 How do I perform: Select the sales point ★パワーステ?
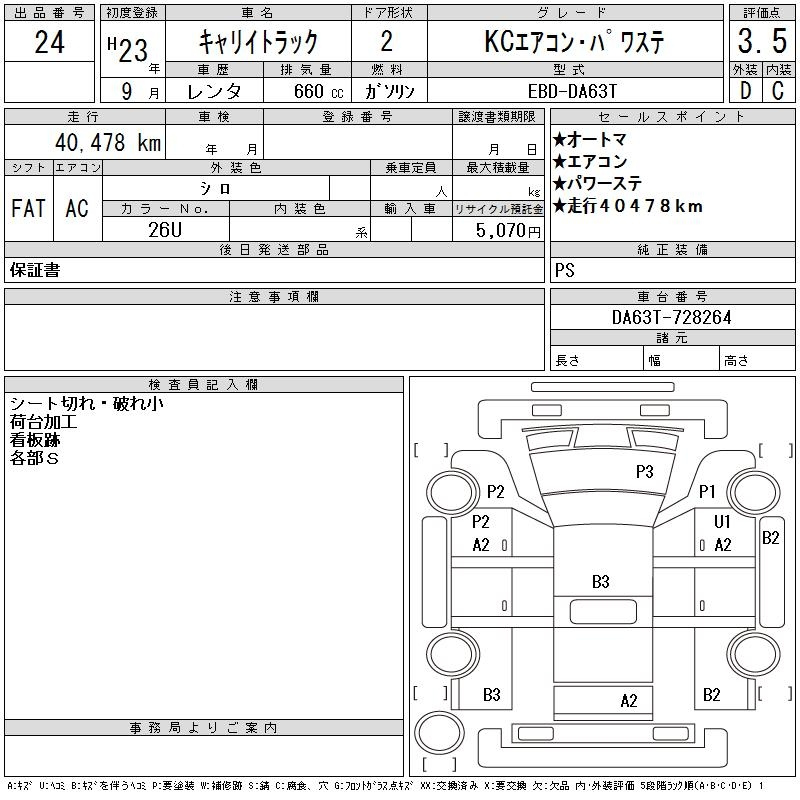coord(597,183)
